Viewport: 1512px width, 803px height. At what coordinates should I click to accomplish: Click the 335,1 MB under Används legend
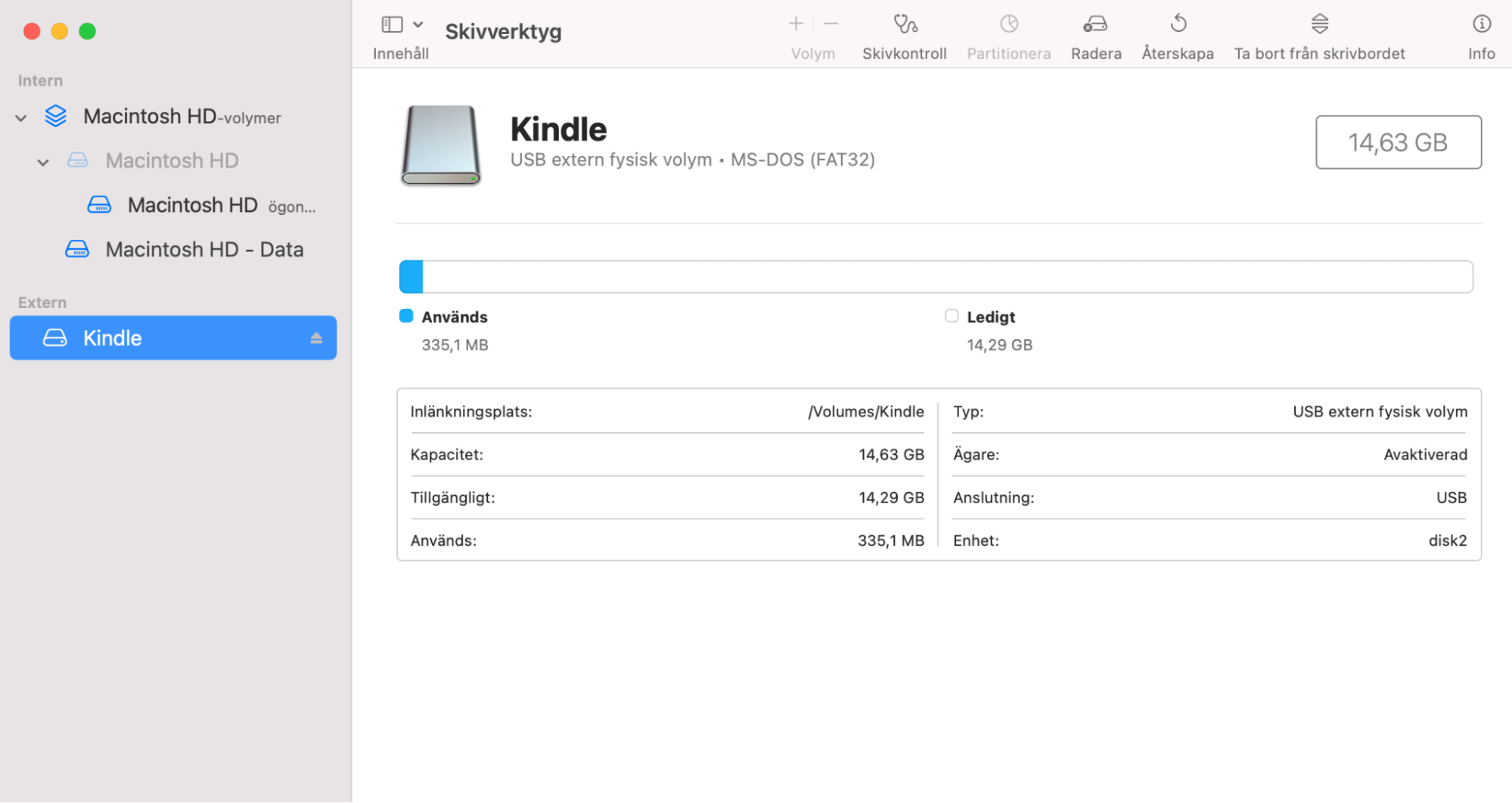click(455, 345)
